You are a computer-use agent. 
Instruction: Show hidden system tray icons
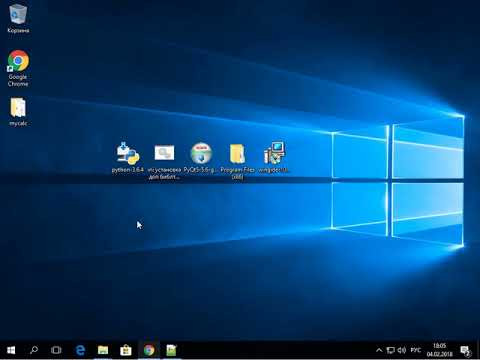pyautogui.click(x=379, y=350)
